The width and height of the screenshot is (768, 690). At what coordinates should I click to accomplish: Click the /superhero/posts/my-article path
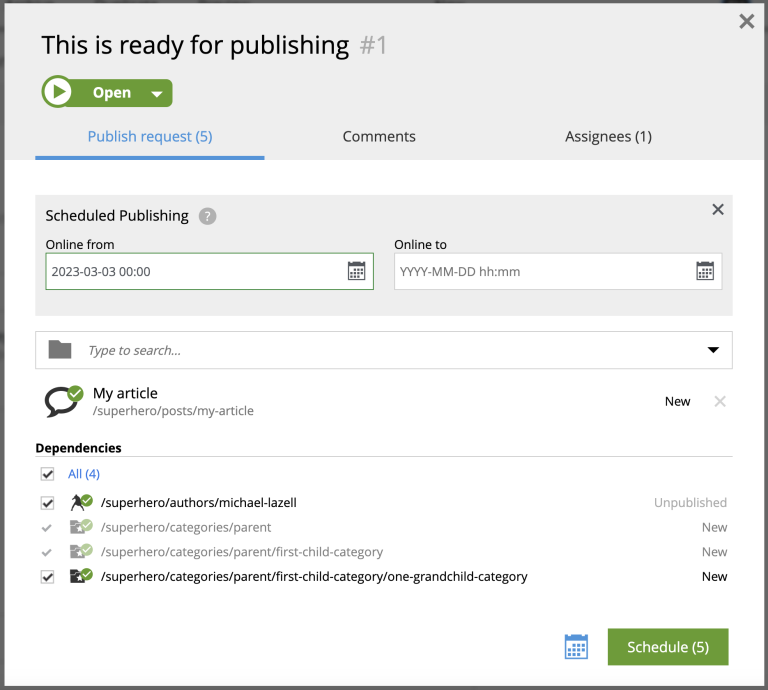173,410
